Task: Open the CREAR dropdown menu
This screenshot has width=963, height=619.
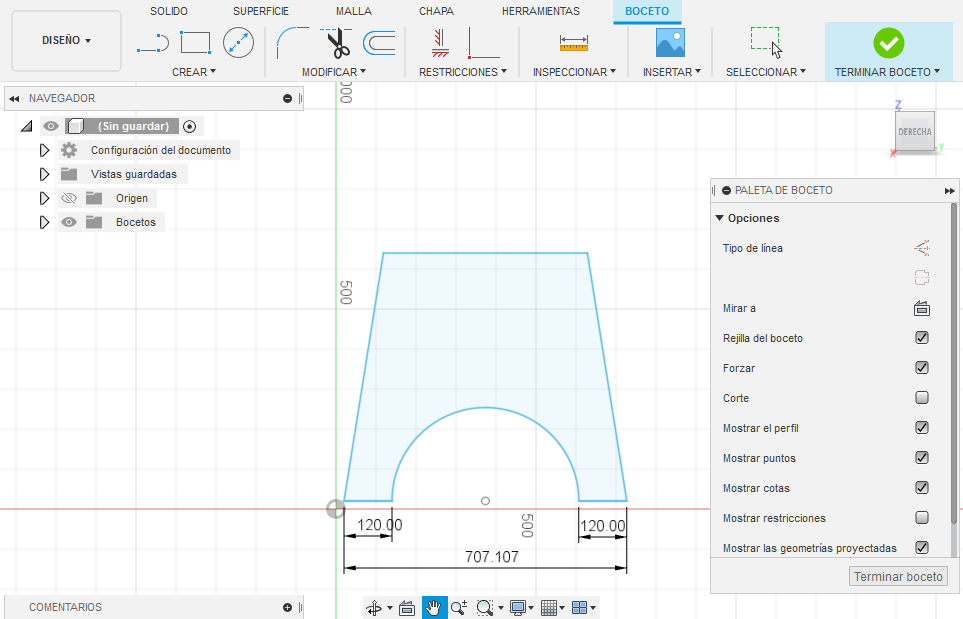Action: [x=194, y=72]
